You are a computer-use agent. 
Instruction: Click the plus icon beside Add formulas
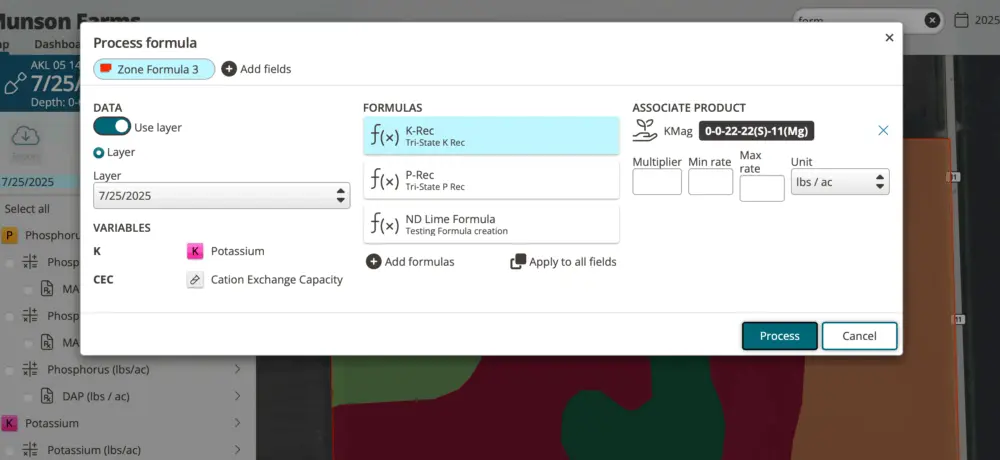pyautogui.click(x=373, y=262)
